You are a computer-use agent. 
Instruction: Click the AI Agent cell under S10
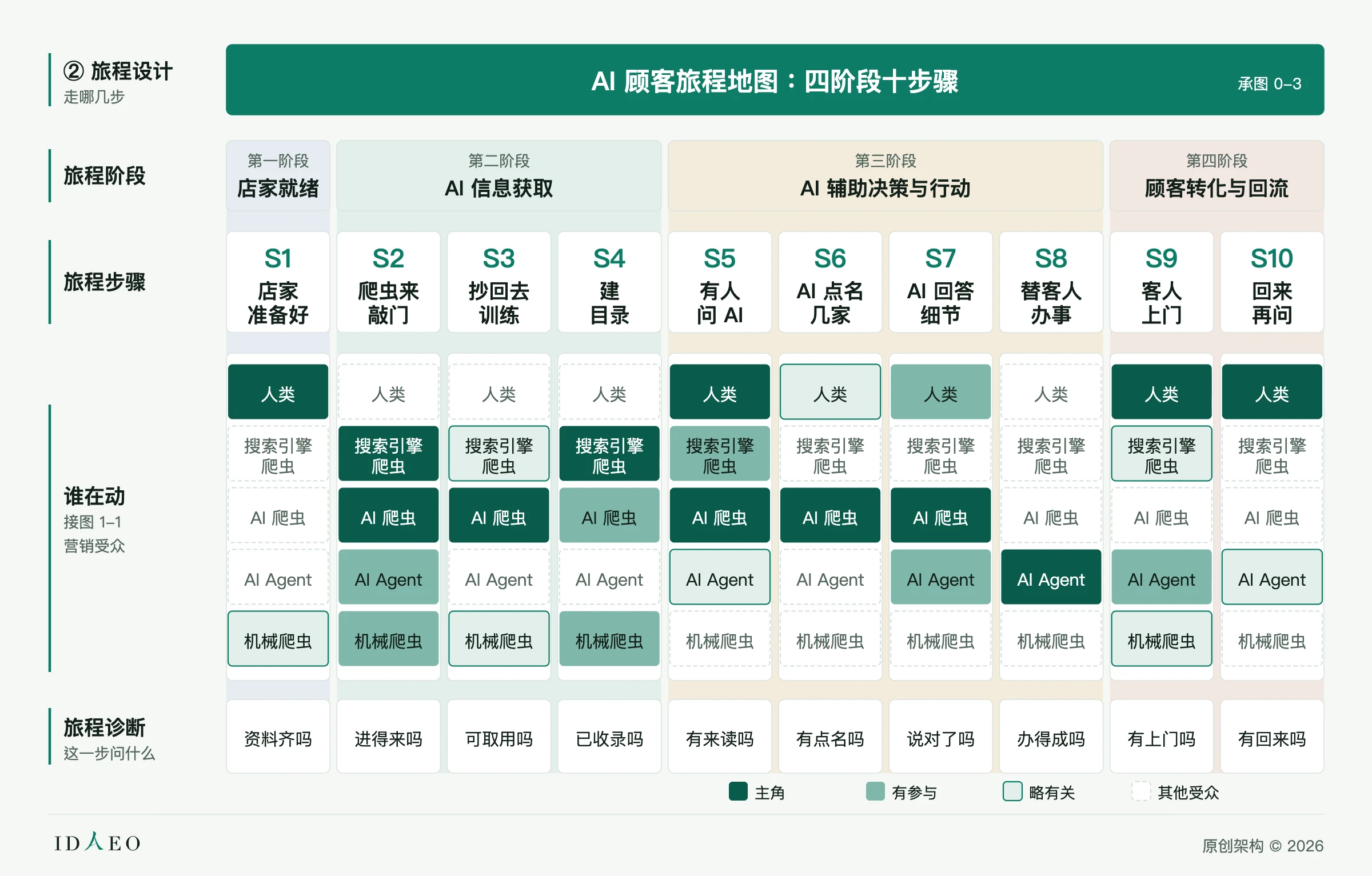click(1272, 577)
